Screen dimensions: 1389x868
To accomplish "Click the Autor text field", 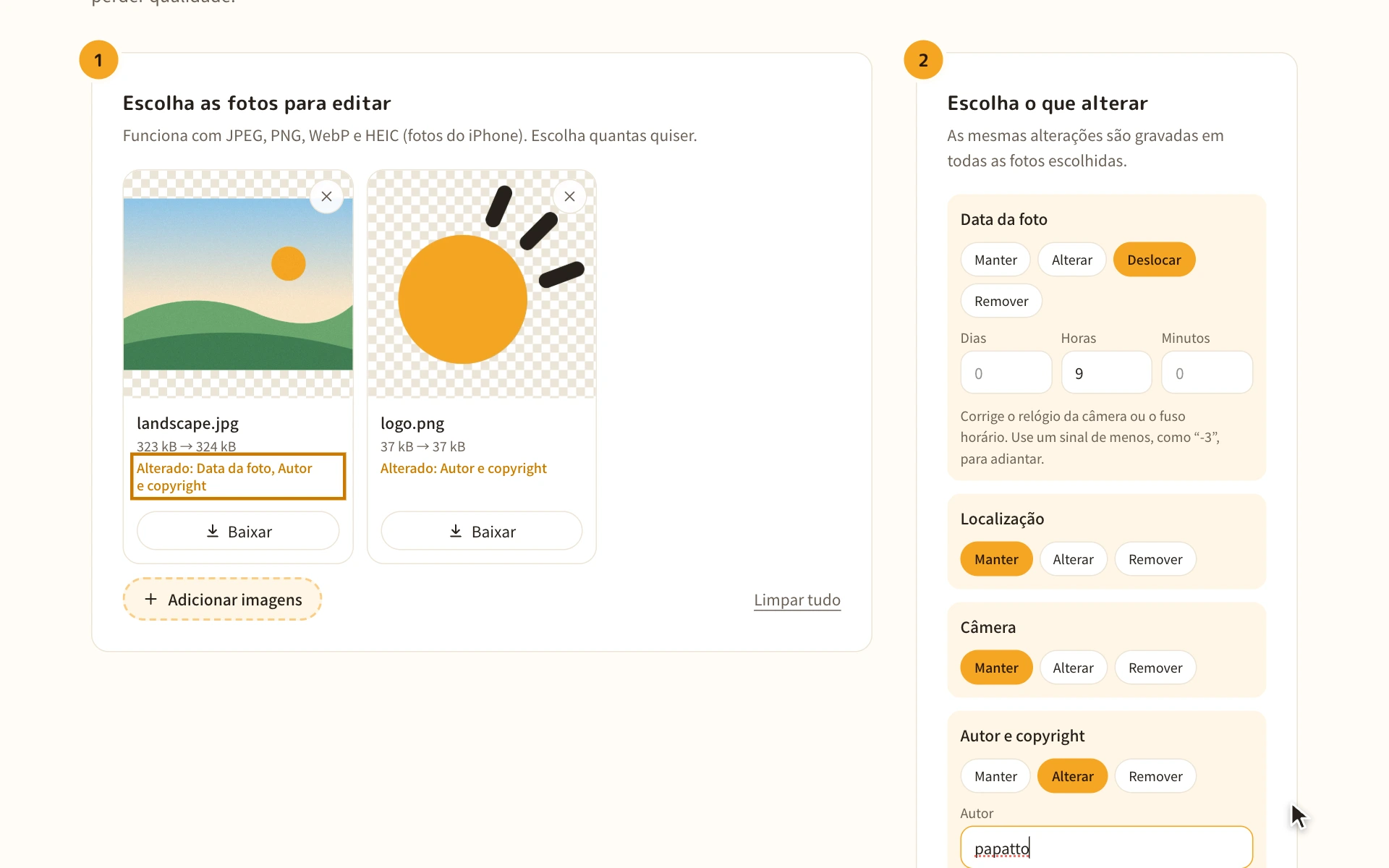I will click(1106, 848).
